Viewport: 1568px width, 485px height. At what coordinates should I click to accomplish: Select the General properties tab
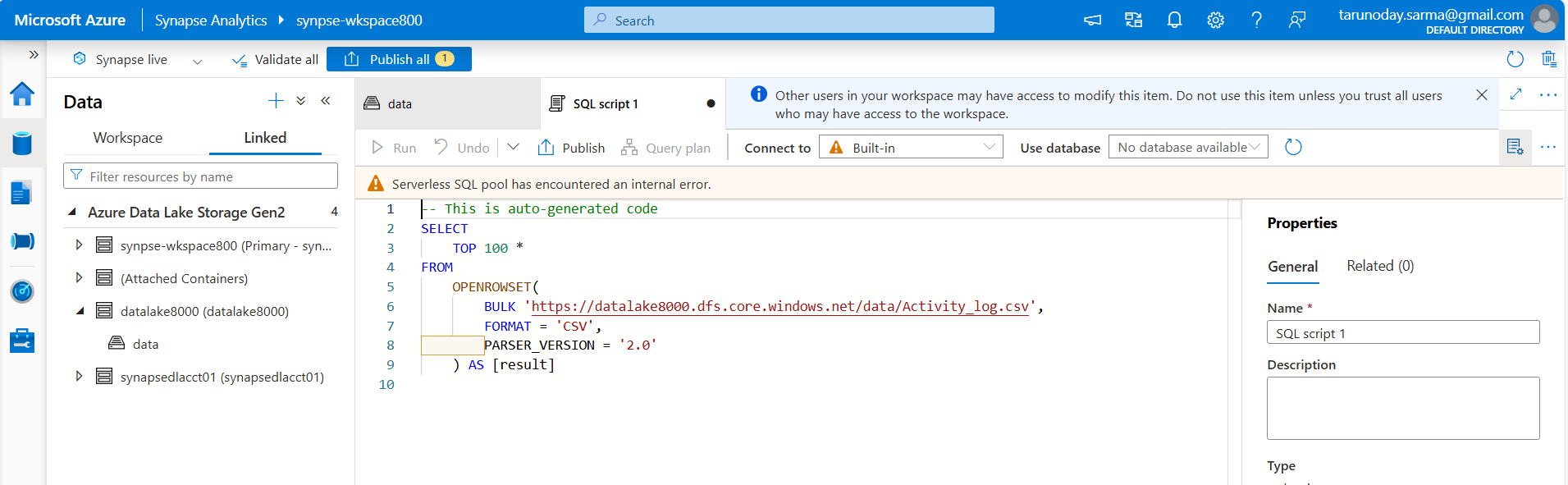[1293, 267]
